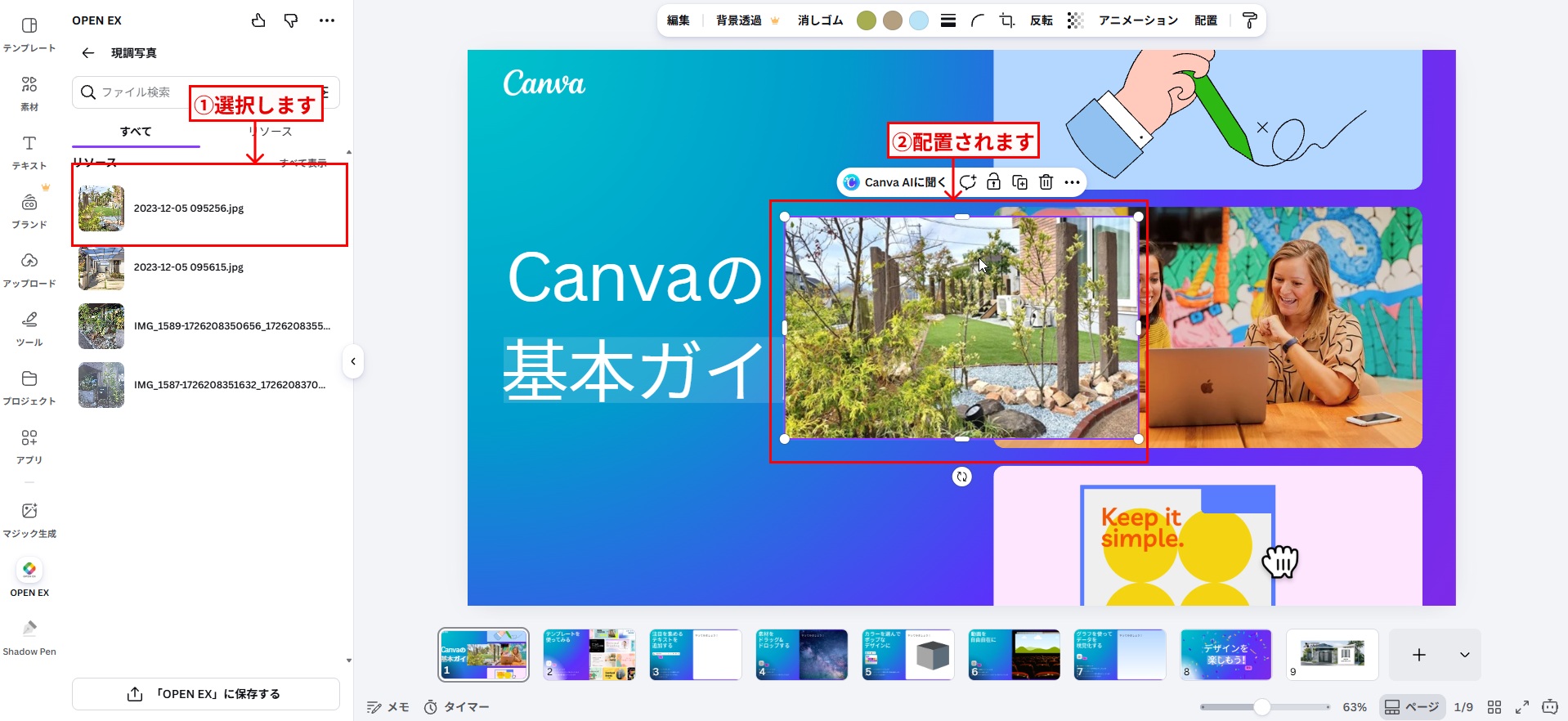Viewport: 1568px width, 721px height.
Task: Open the corner rounding option
Action: pyautogui.click(x=978, y=20)
